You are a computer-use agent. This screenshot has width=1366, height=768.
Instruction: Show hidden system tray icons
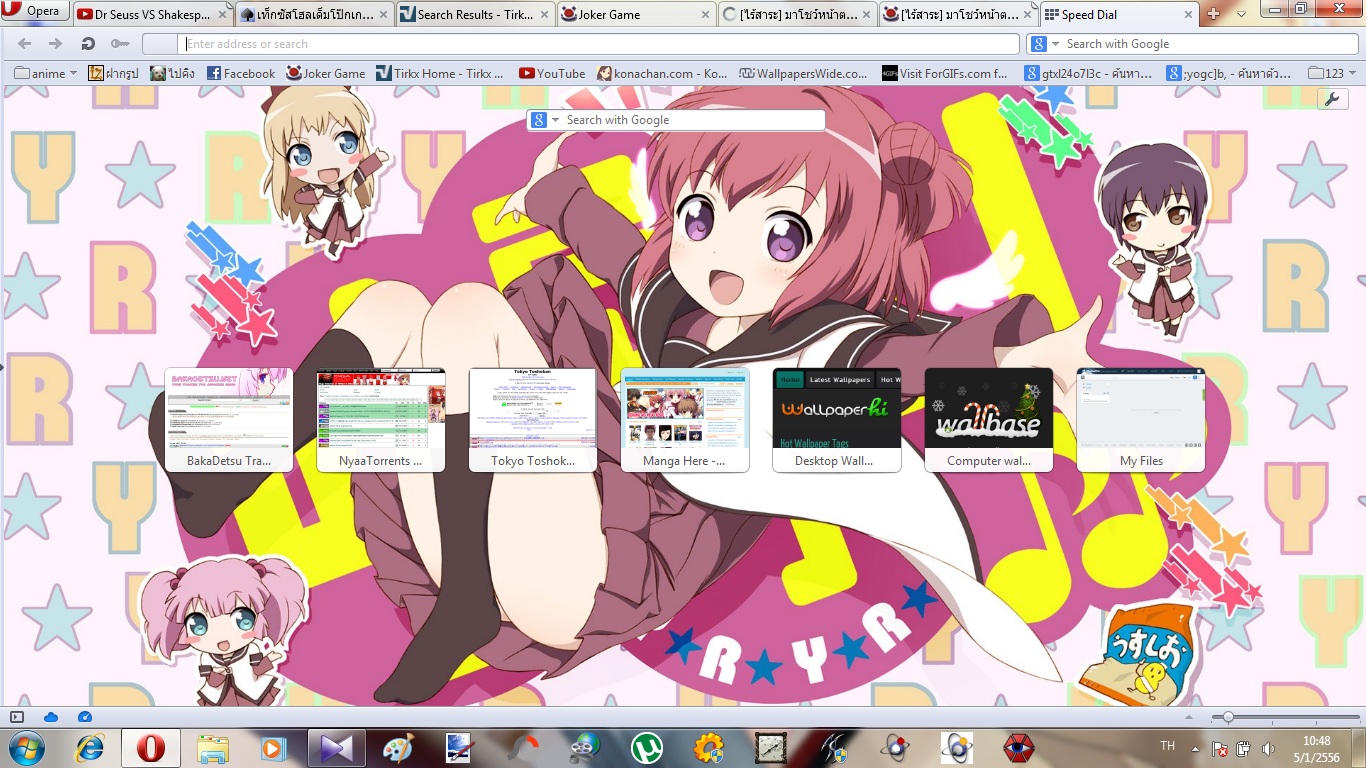click(1196, 748)
